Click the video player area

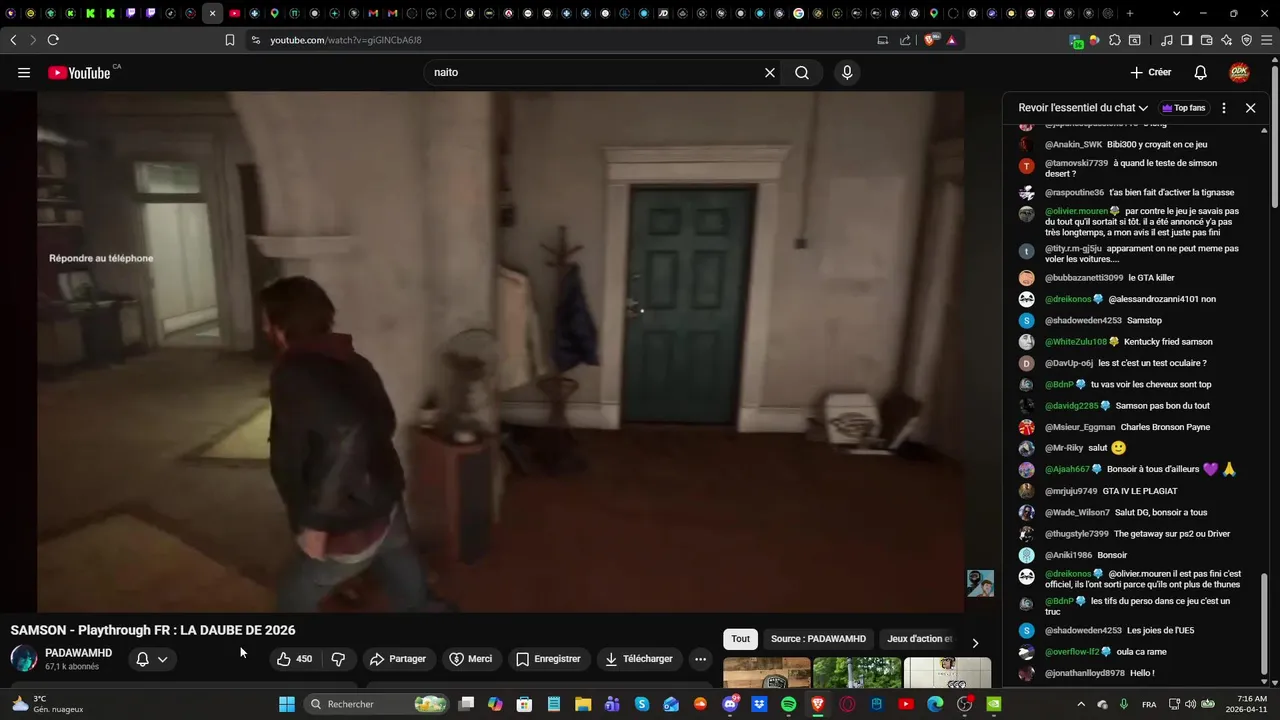501,351
